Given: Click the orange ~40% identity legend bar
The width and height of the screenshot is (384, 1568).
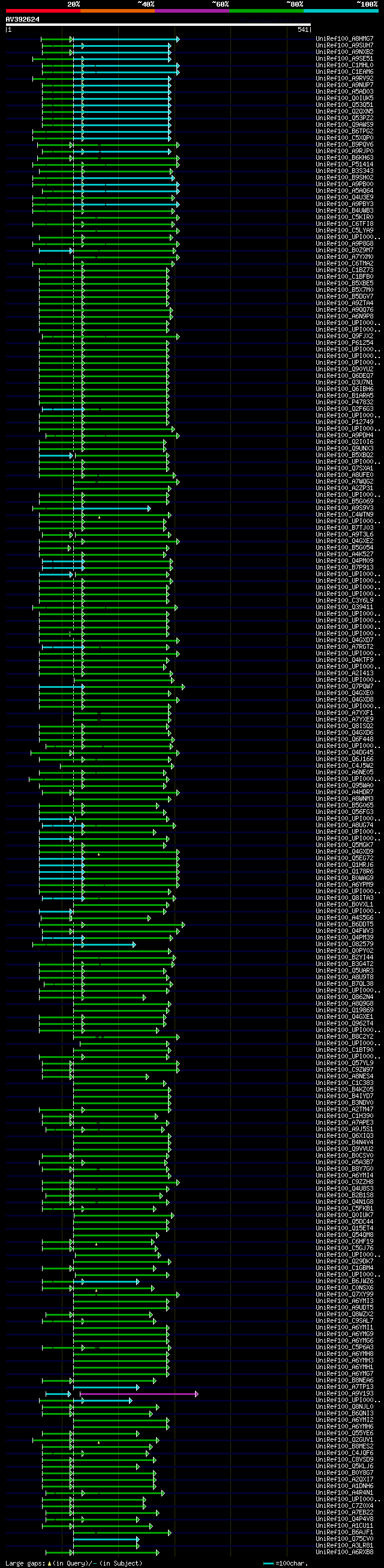Looking at the screenshot, I should click(x=117, y=11).
